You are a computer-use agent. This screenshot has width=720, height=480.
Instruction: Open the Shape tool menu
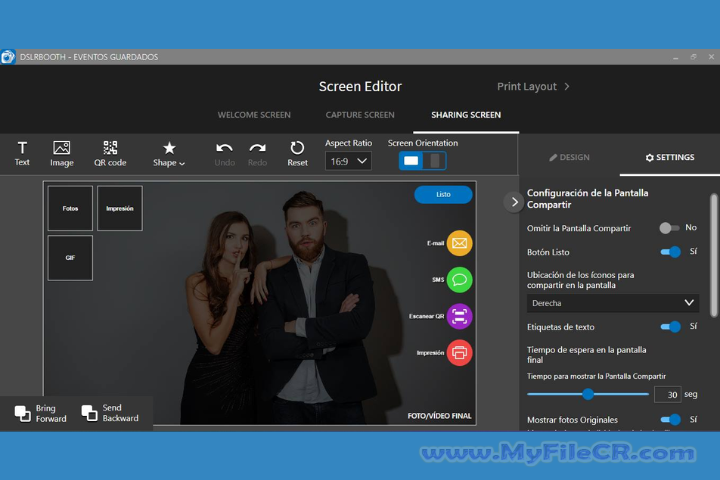pyautogui.click(x=169, y=153)
